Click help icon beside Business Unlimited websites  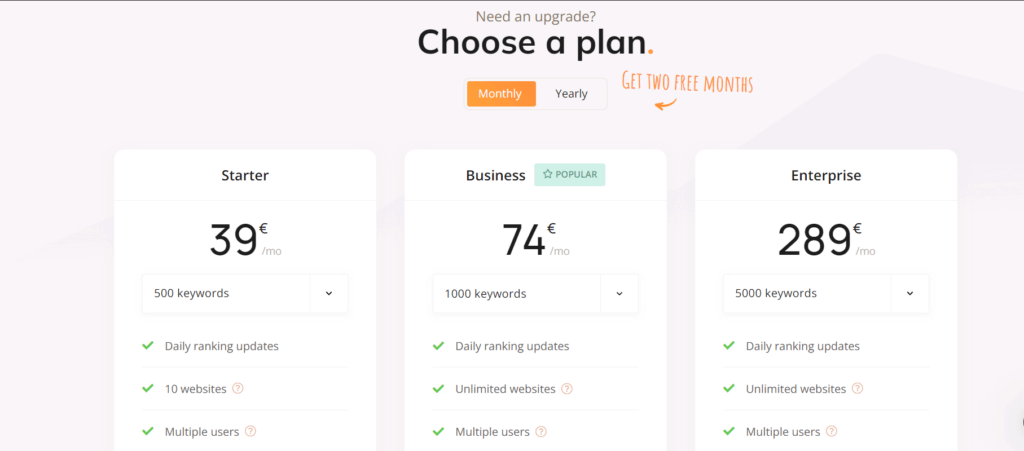(567, 389)
